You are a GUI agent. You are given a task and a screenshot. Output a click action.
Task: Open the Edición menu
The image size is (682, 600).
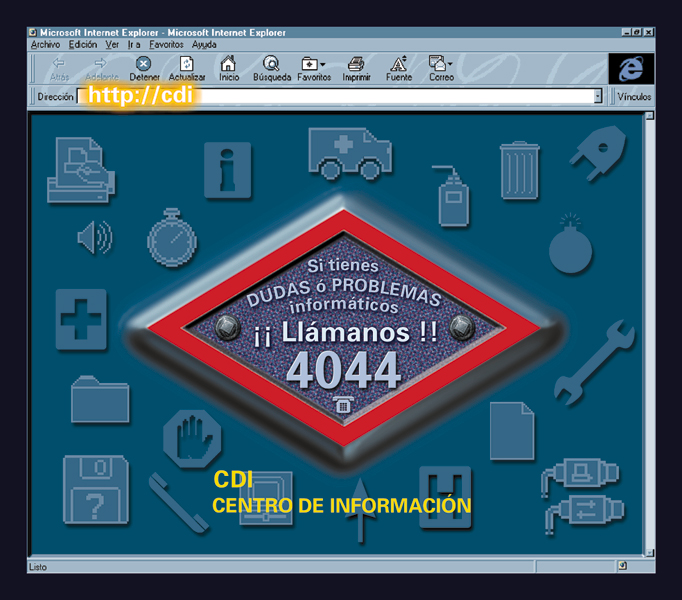point(83,45)
